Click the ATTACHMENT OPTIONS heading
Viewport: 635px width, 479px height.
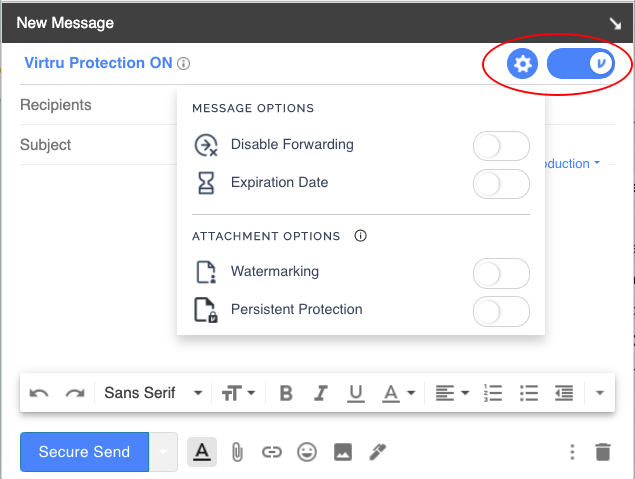[x=266, y=236]
